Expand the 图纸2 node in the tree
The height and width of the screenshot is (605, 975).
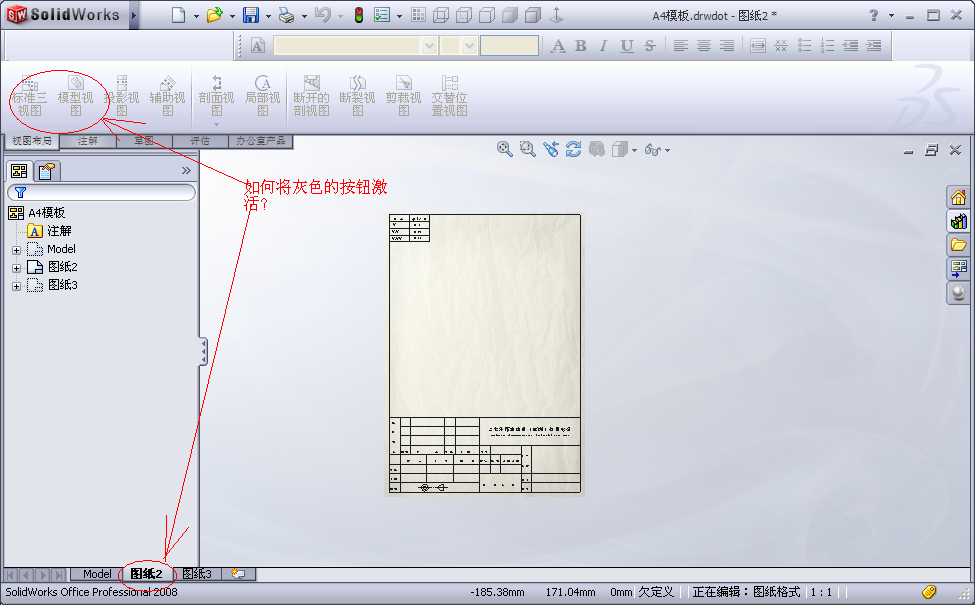(x=16, y=268)
